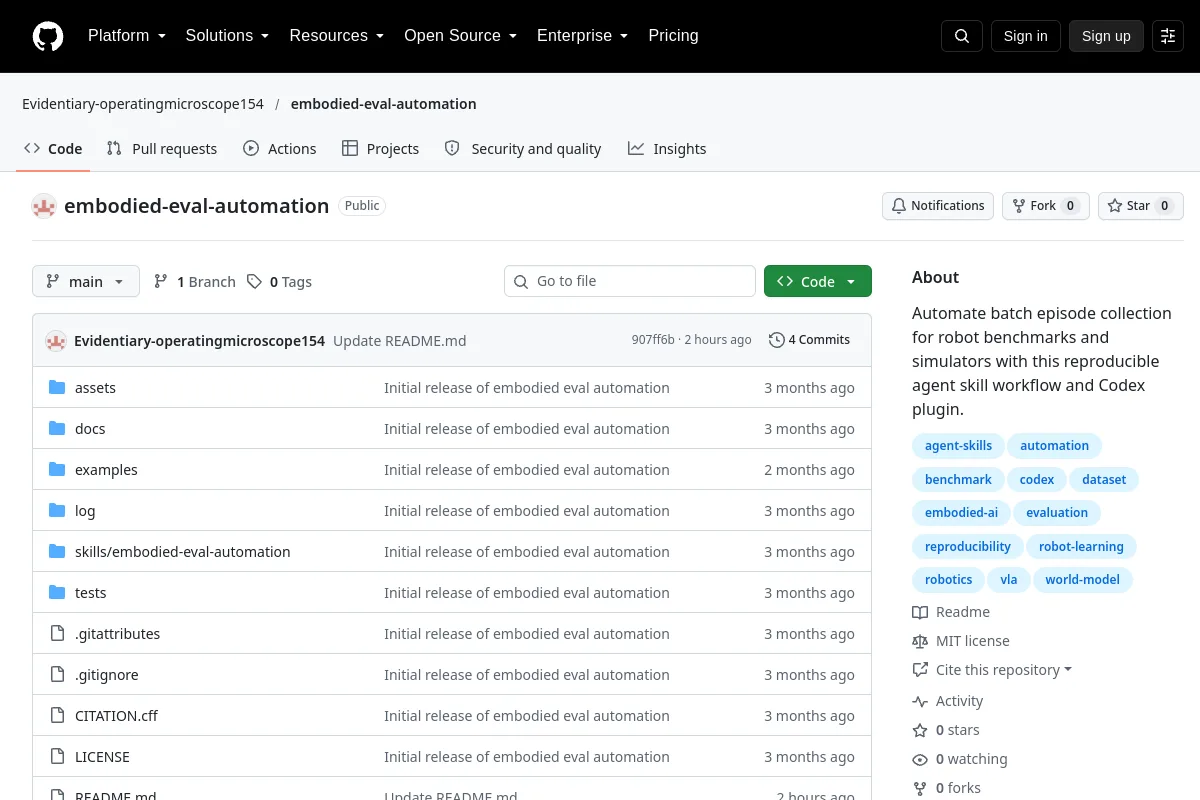The height and width of the screenshot is (800, 1200).
Task: Click the Pricing link in header
Action: (673, 36)
